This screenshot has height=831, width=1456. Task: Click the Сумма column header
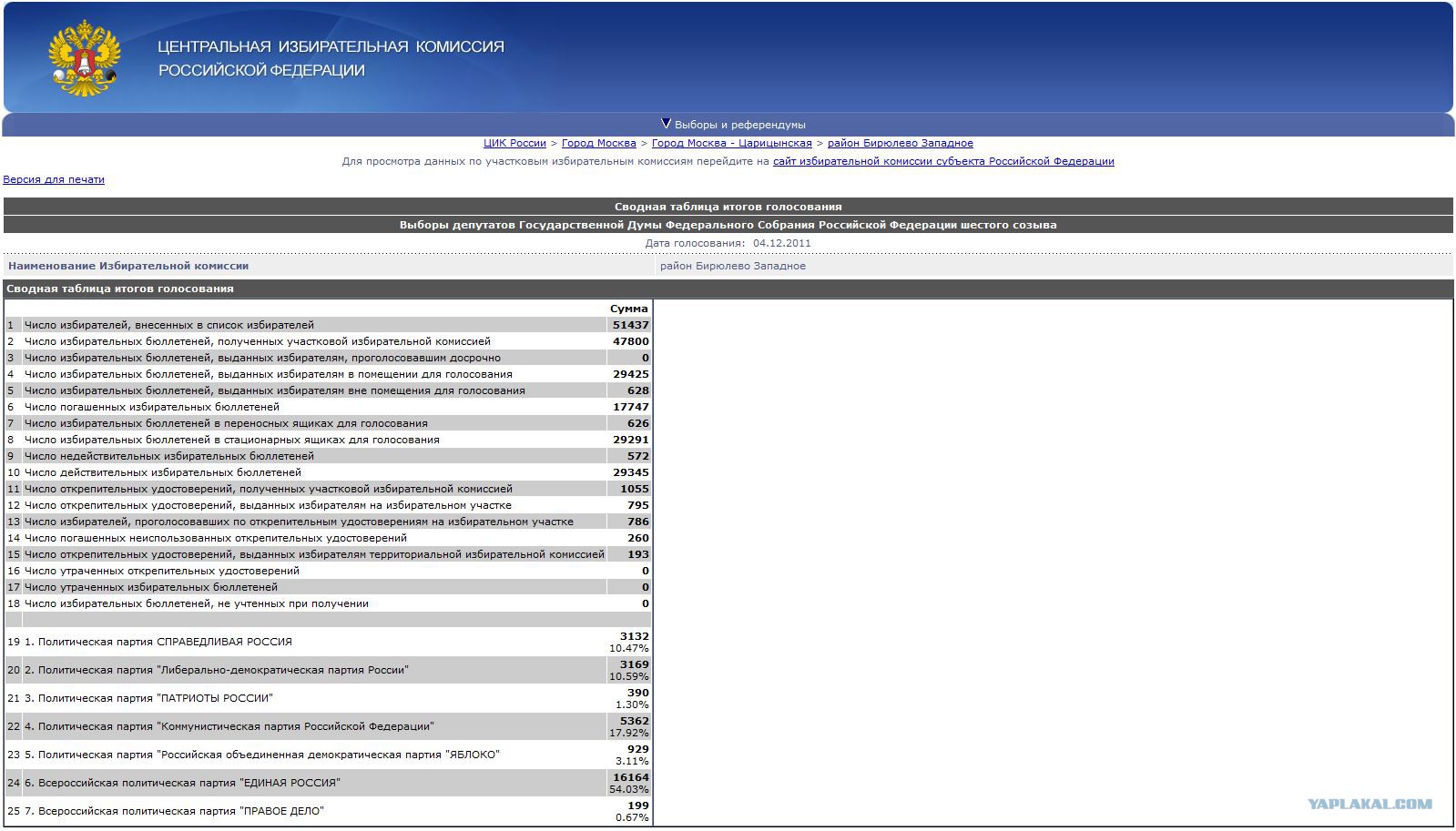628,309
